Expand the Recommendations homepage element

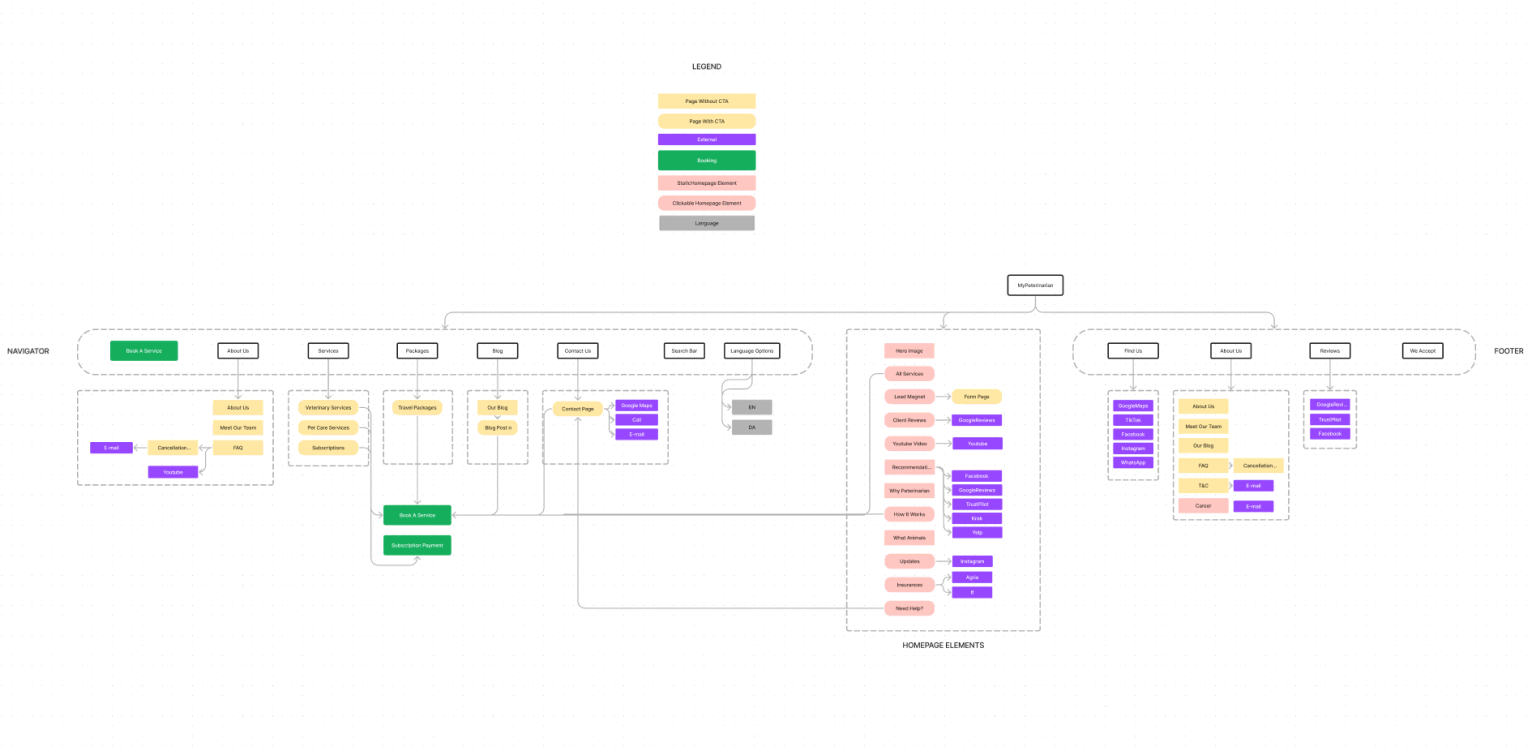(x=909, y=466)
